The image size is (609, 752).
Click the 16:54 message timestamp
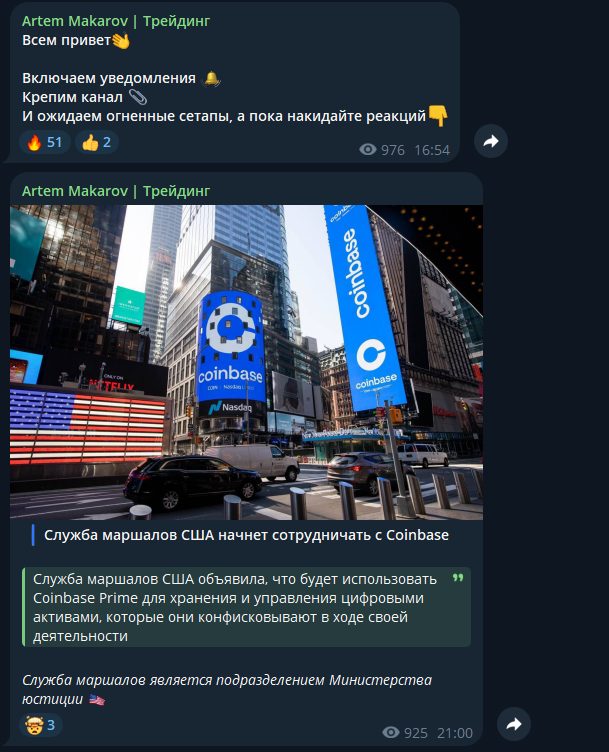[x=432, y=150]
